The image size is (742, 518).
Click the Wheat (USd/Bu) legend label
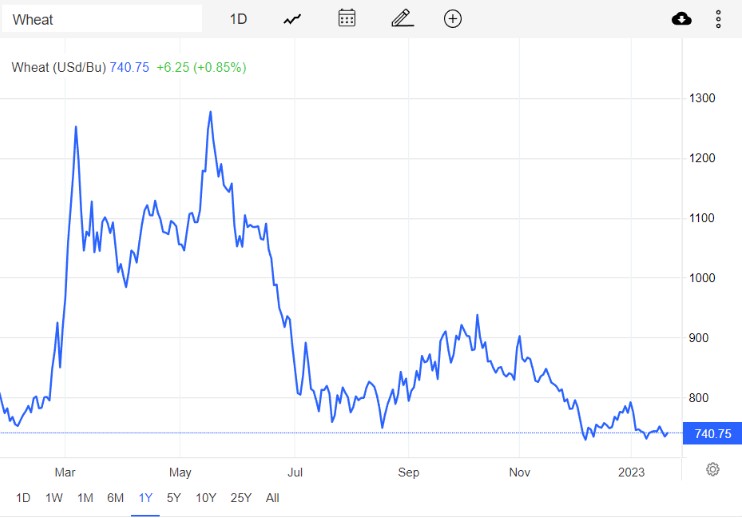(59, 67)
